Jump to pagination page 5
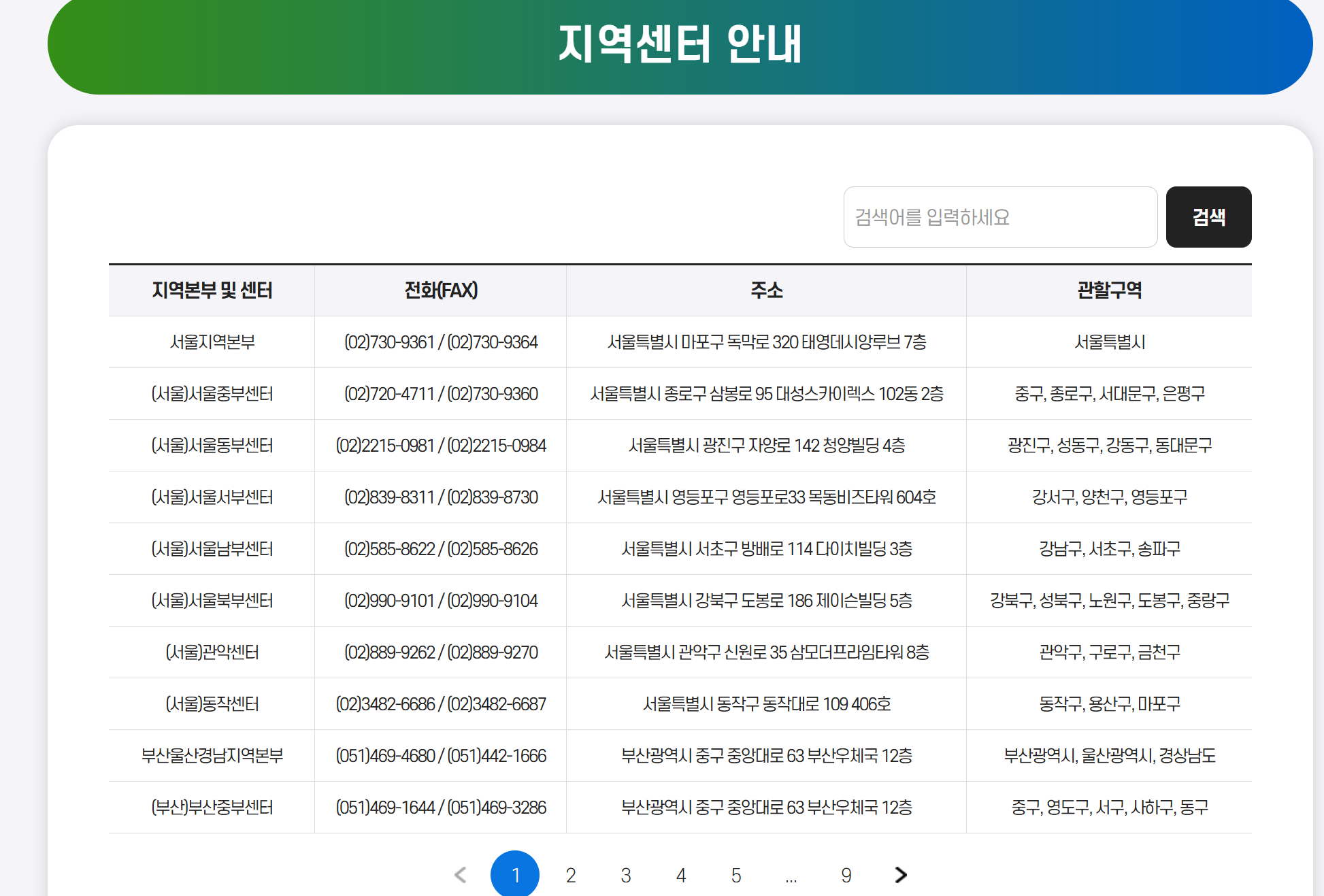The height and width of the screenshot is (896, 1324). tap(736, 875)
